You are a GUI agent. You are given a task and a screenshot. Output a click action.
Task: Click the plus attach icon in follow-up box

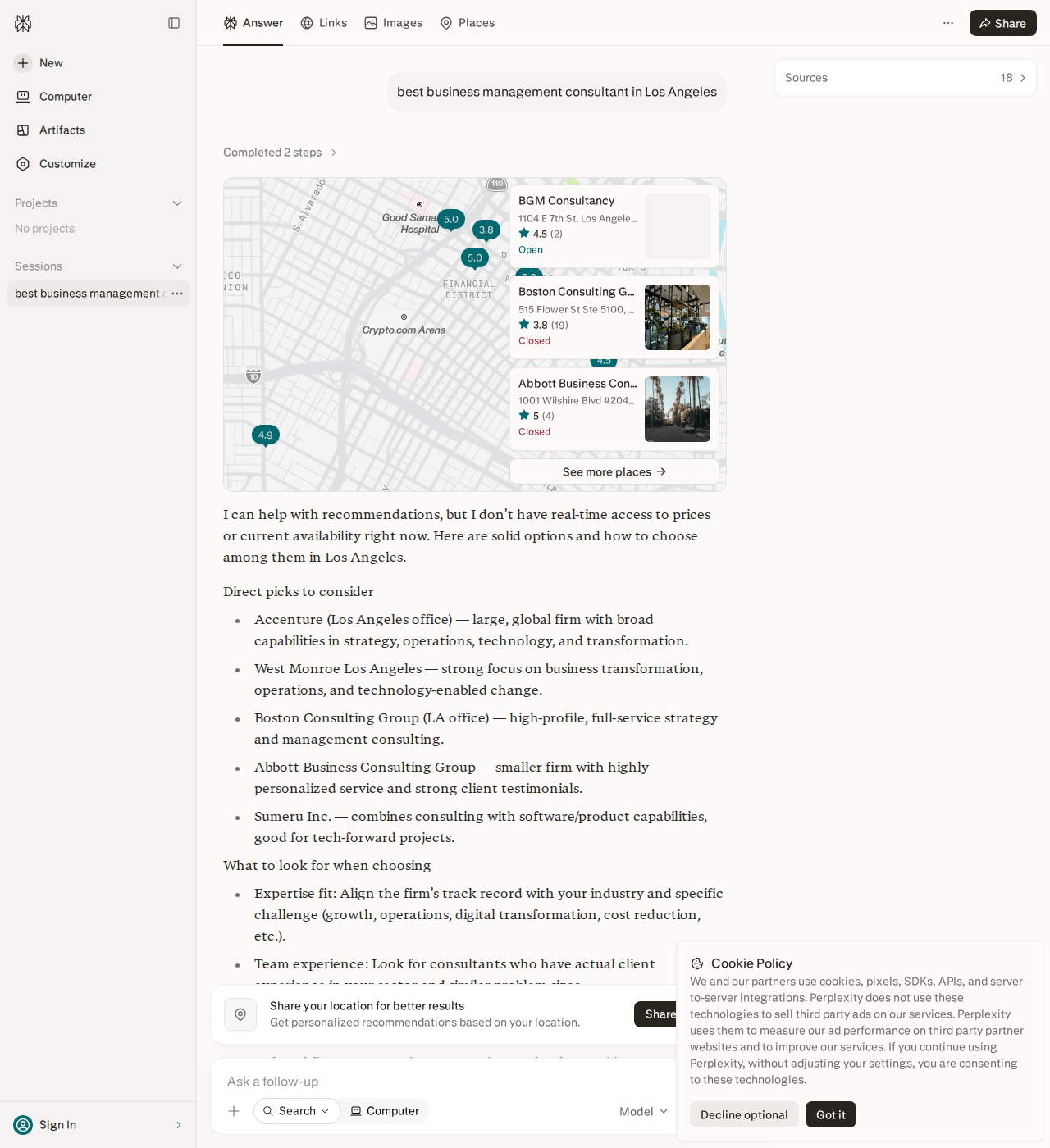coord(234,1111)
